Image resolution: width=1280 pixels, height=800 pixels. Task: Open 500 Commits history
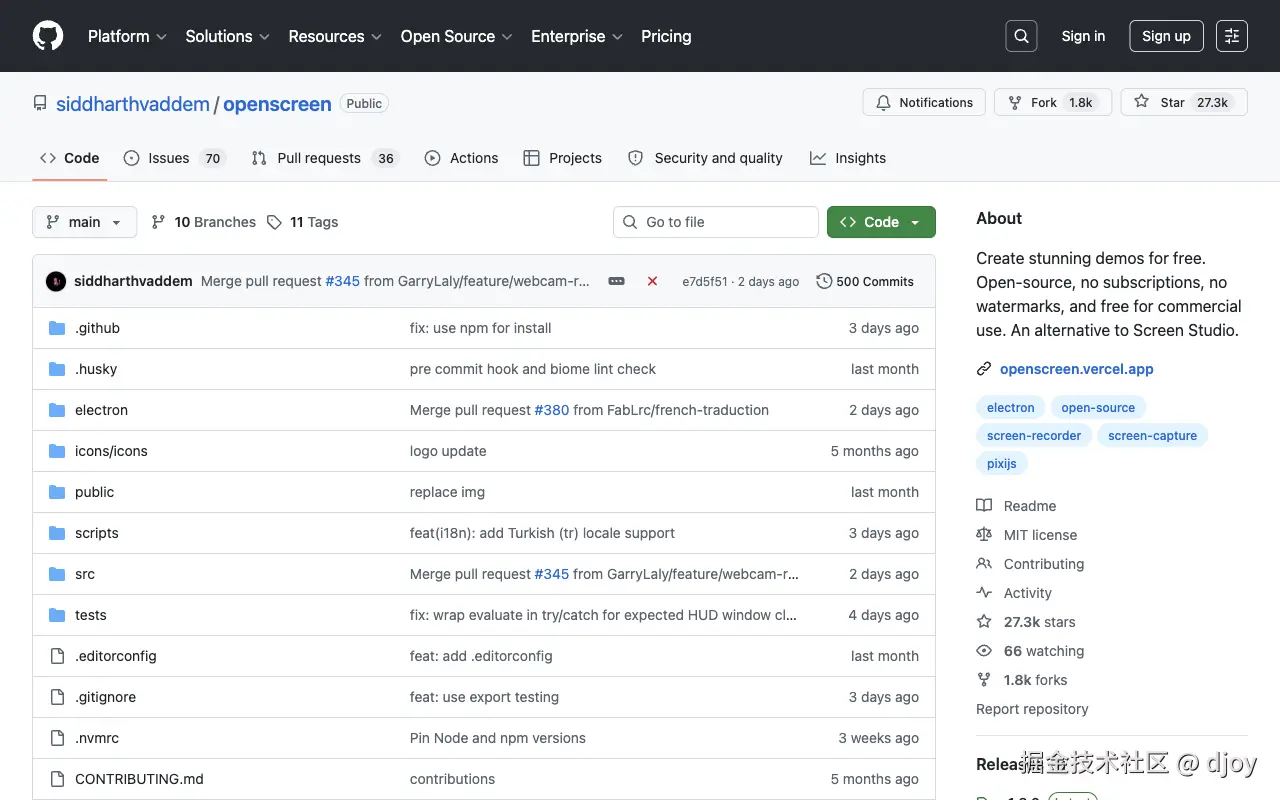click(865, 282)
